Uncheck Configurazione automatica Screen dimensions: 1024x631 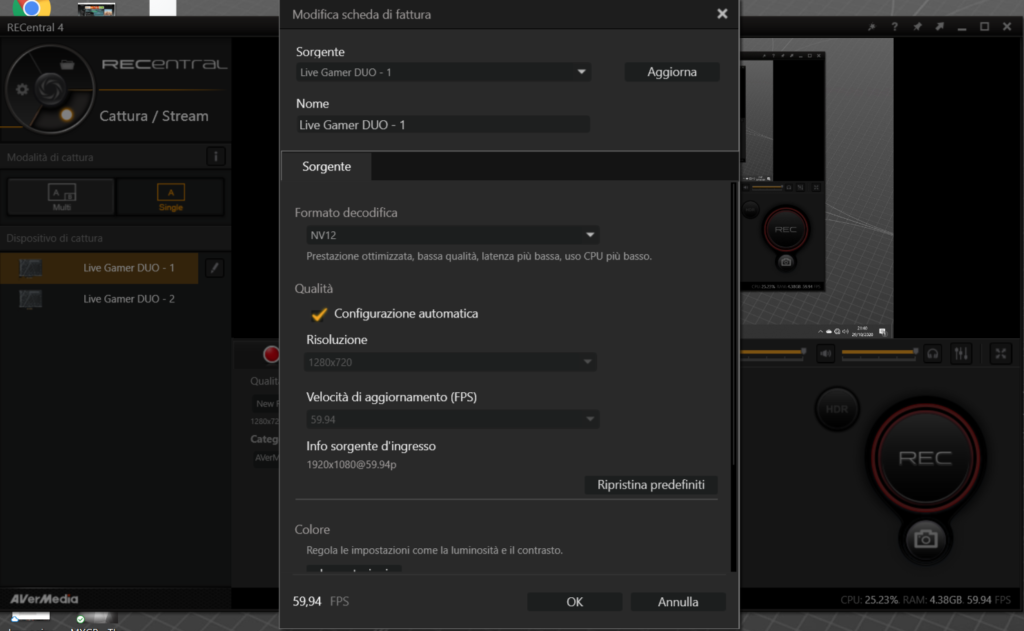pos(319,314)
